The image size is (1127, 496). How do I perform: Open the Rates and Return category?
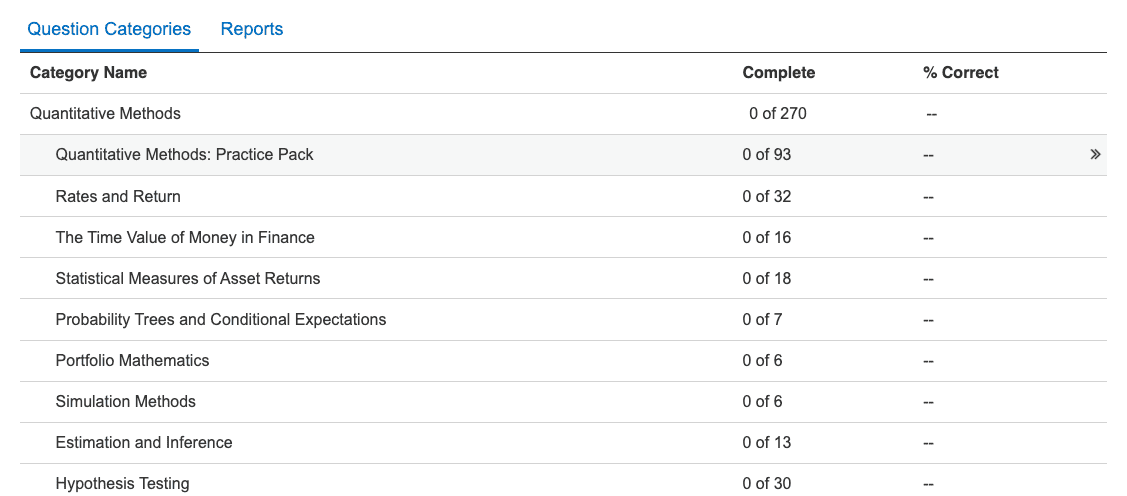(x=118, y=196)
